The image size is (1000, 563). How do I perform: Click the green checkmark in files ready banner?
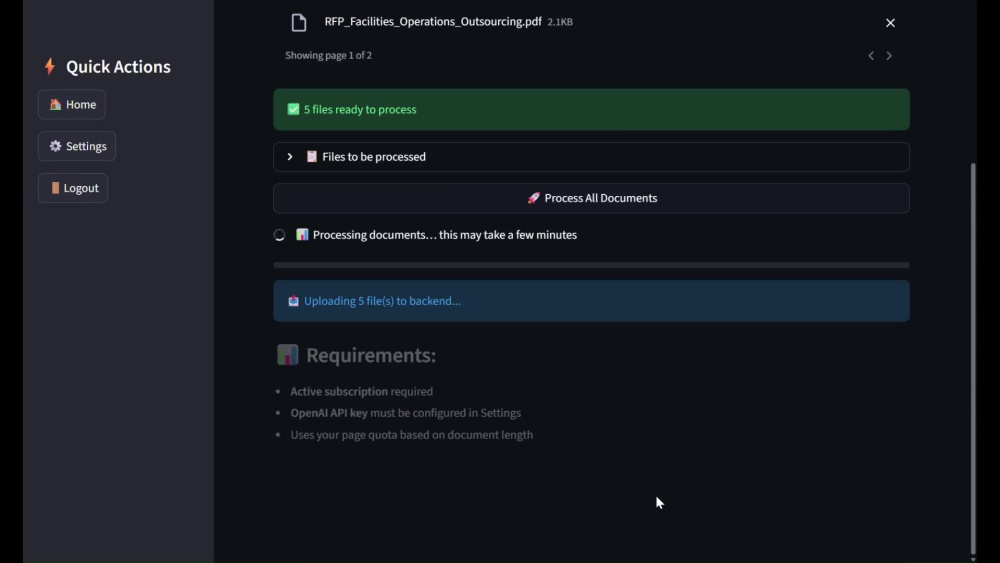pos(293,109)
